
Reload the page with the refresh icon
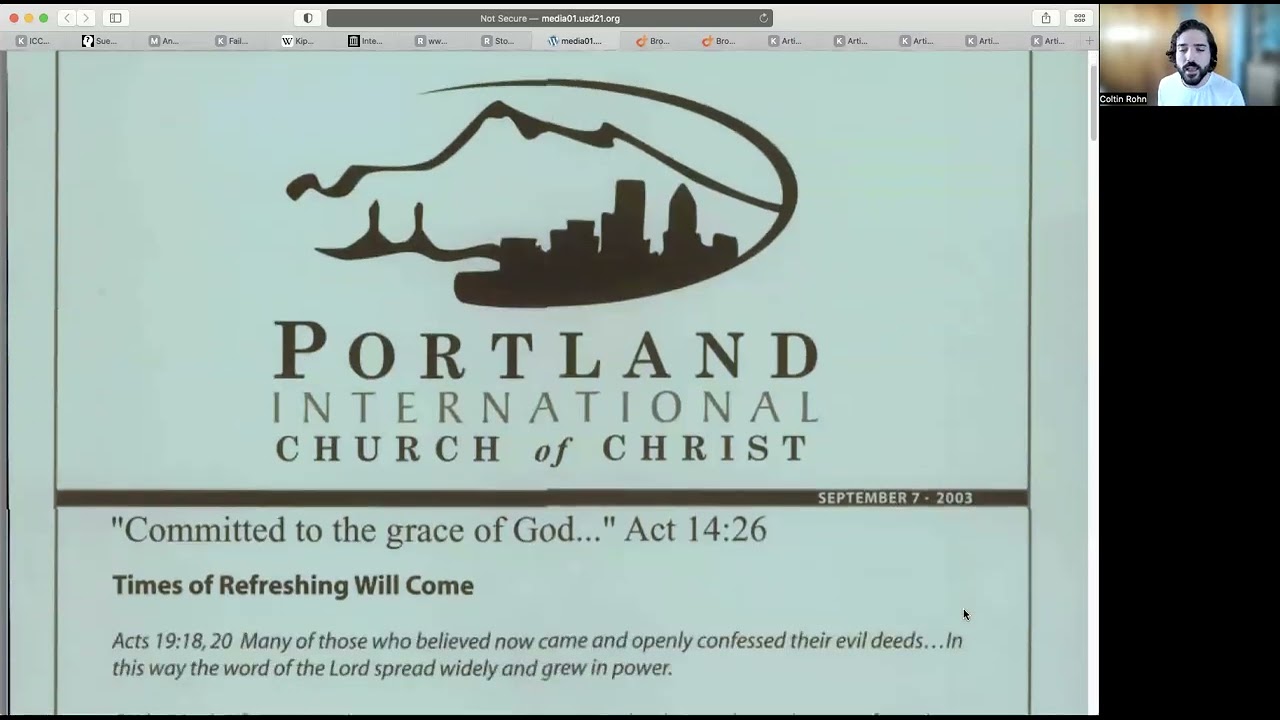point(763,18)
